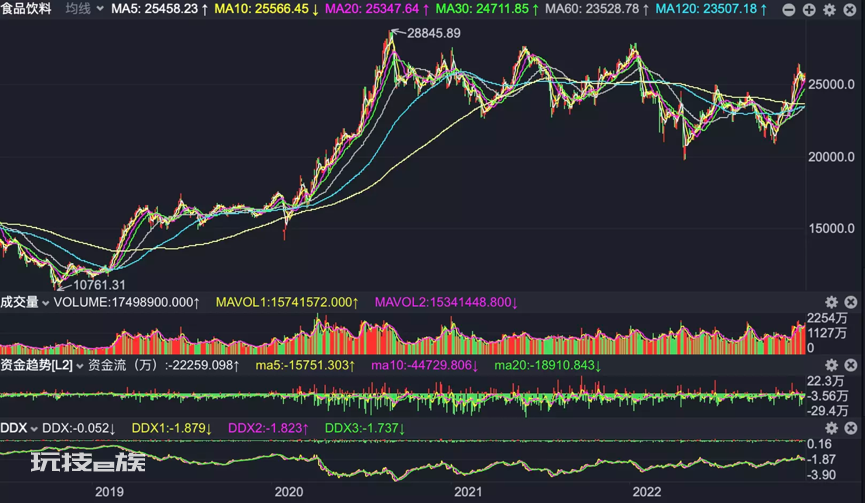865x503 pixels.
Task: Click the 2019 time axis label
Action: coord(109,492)
